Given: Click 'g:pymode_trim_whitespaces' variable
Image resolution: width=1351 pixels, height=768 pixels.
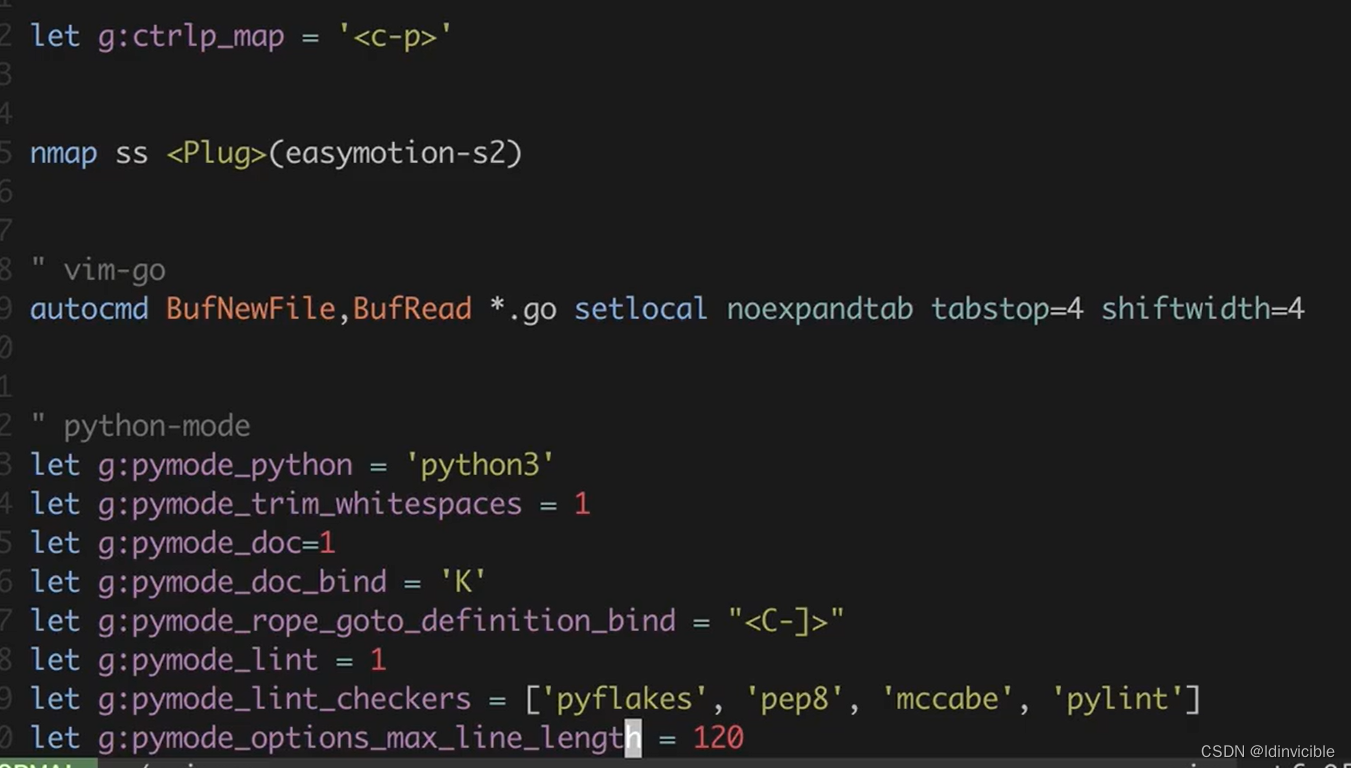Looking at the screenshot, I should click(x=310, y=504).
